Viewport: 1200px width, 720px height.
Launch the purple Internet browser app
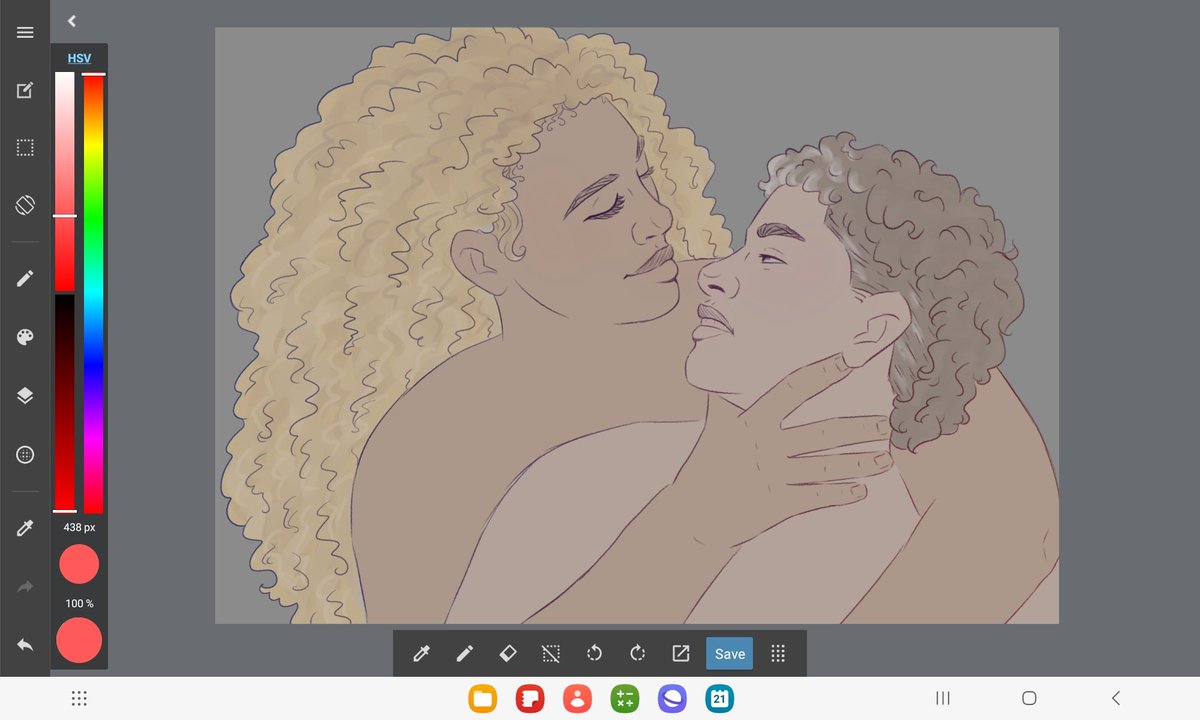672,698
